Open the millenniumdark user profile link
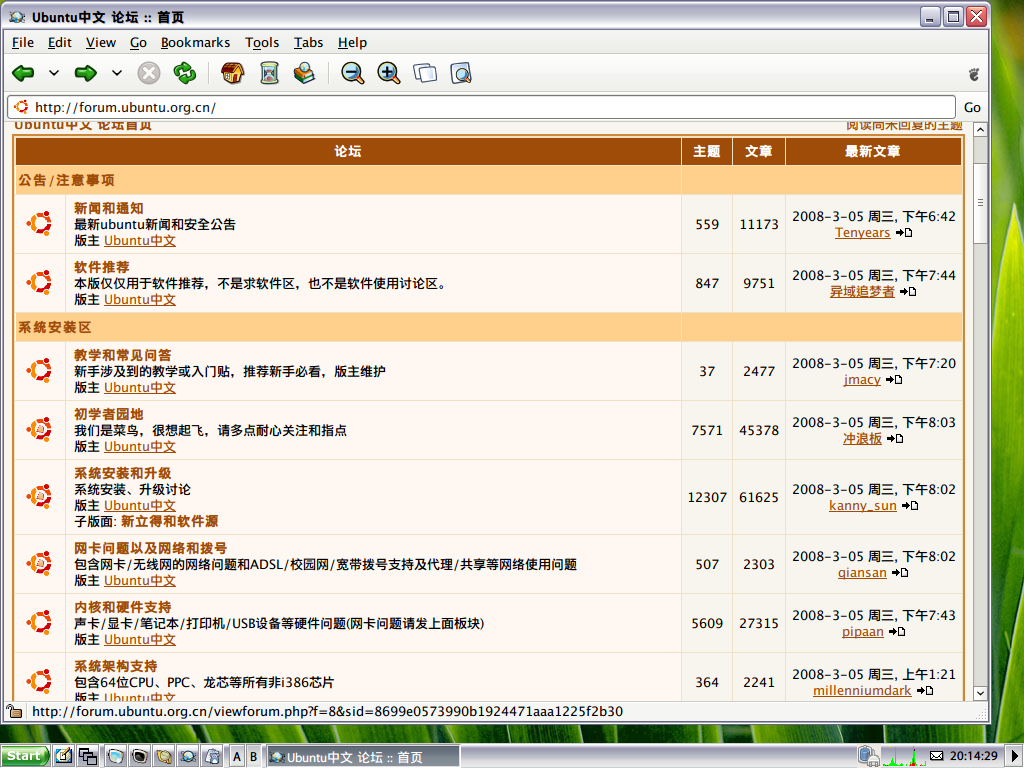This screenshot has width=1024, height=768. click(x=861, y=690)
